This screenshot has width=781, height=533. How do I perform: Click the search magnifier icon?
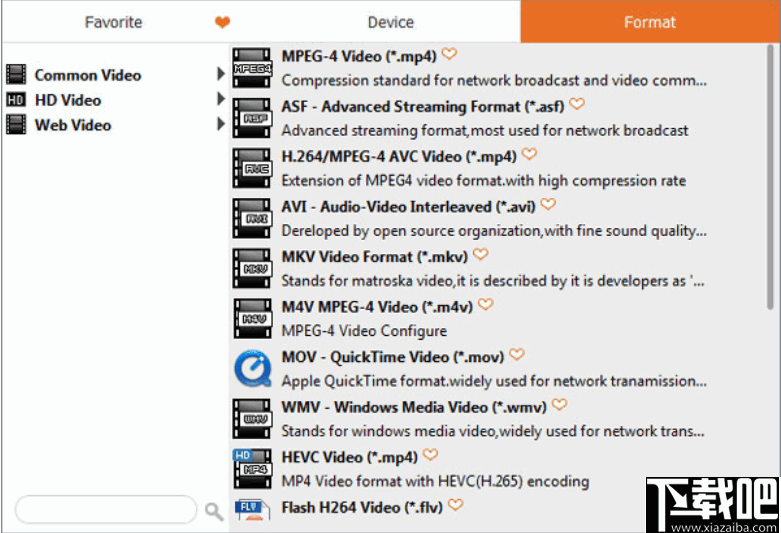pyautogui.click(x=214, y=511)
